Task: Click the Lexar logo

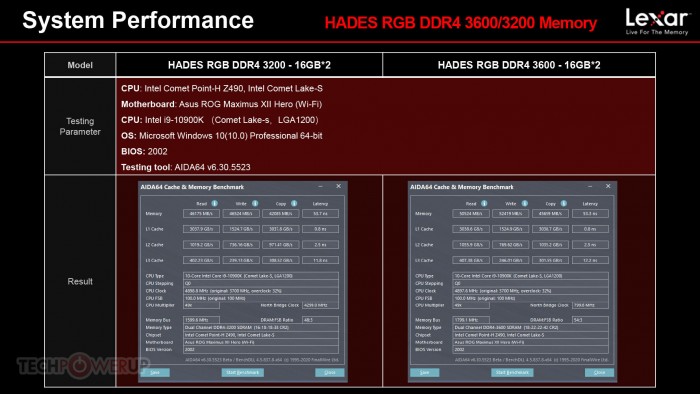Action: coord(657,21)
